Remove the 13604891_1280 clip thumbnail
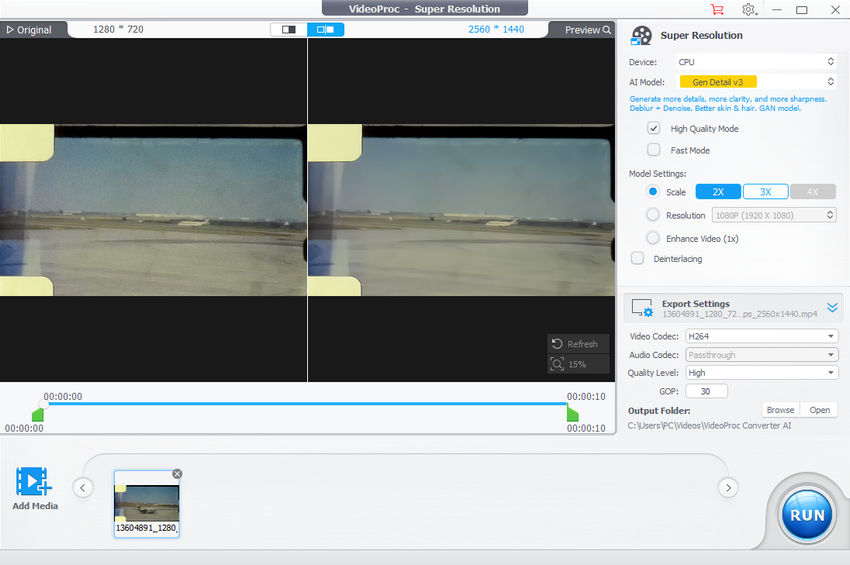Viewport: 850px width, 565px height. point(177,474)
